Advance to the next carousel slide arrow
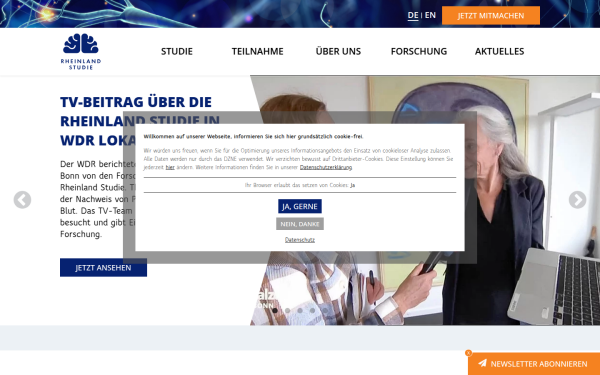The width and height of the screenshot is (600, 375). point(577,200)
